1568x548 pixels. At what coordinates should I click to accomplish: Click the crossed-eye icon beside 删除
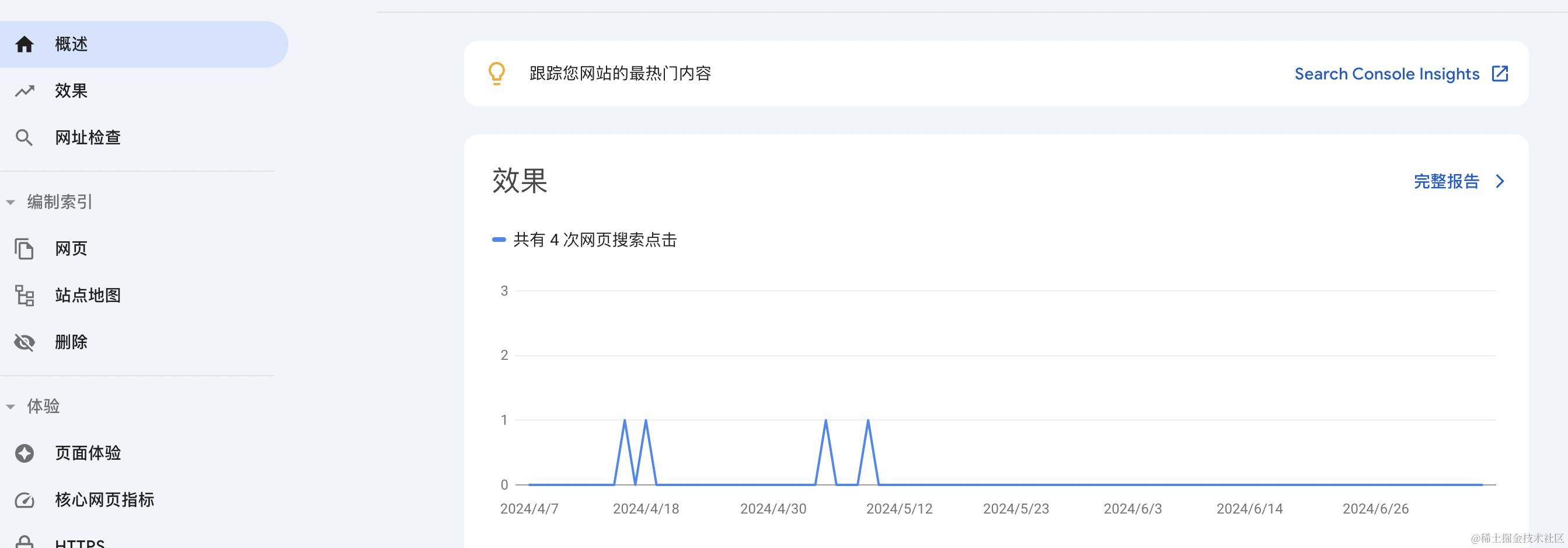(25, 342)
